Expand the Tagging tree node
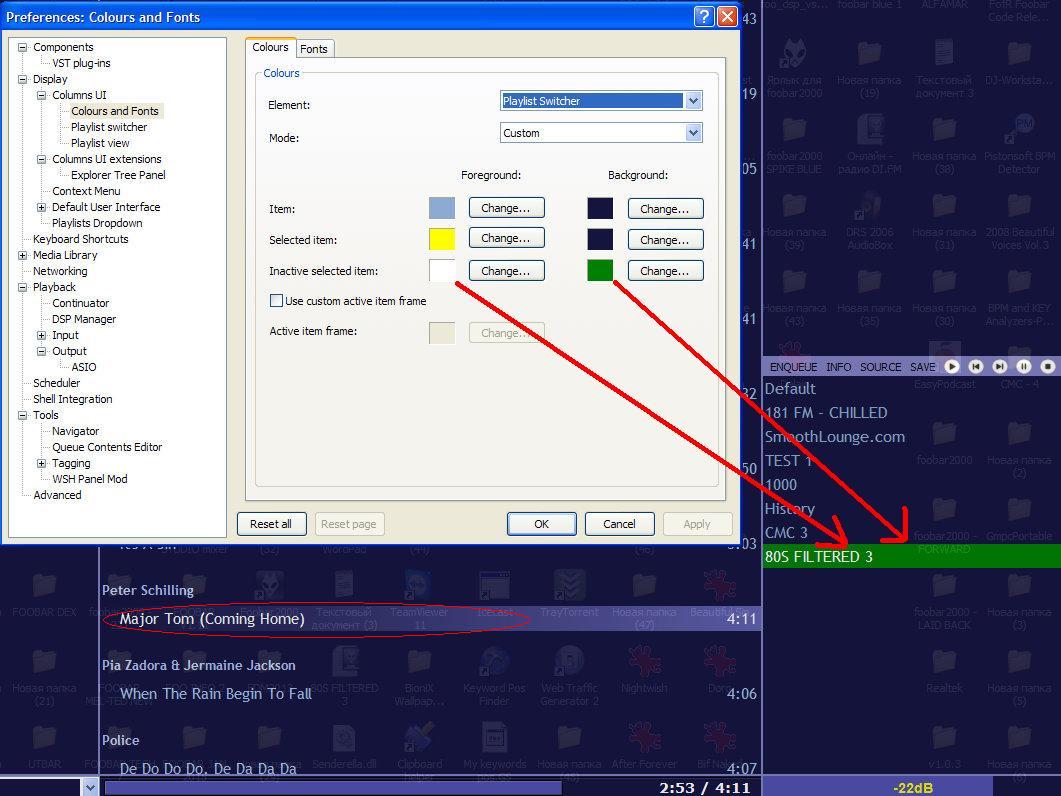The height and width of the screenshot is (796, 1061). point(42,463)
